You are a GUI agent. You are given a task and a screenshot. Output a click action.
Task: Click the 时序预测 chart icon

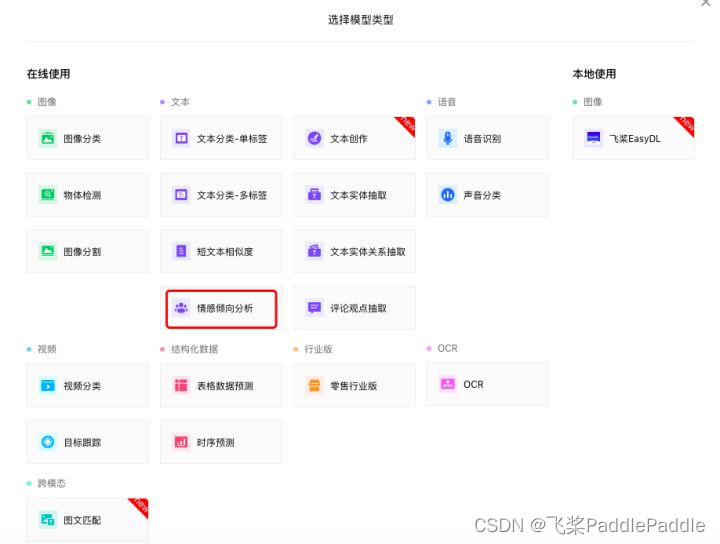point(181,442)
